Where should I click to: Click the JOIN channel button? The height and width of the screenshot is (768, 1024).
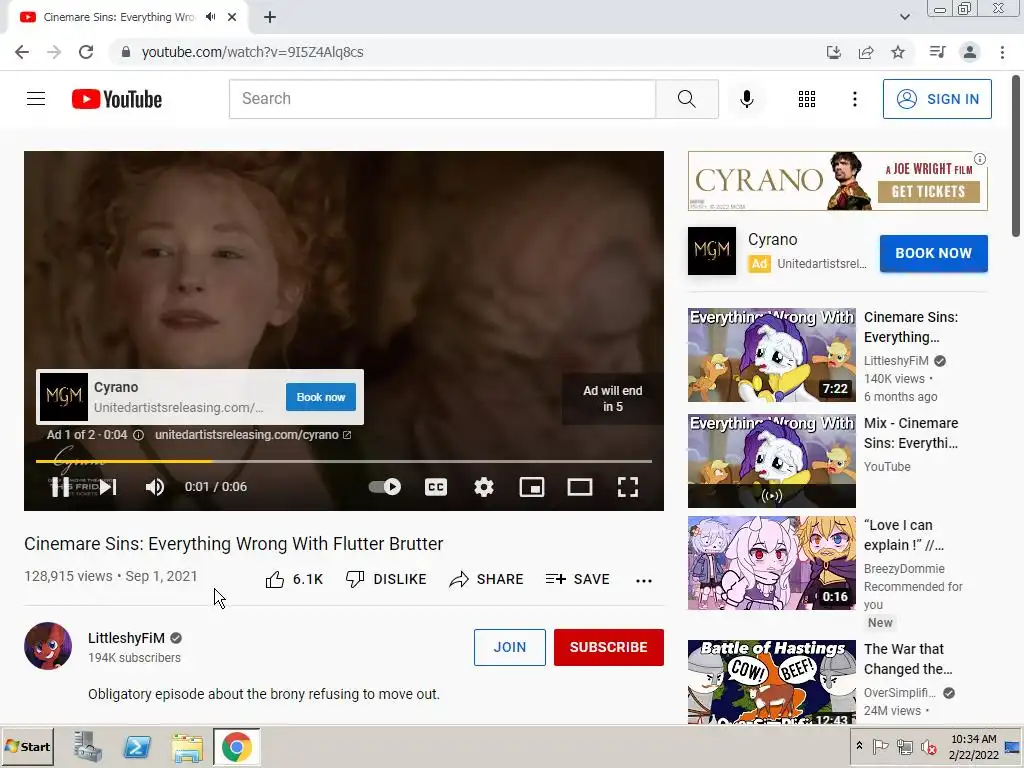pyautogui.click(x=509, y=647)
